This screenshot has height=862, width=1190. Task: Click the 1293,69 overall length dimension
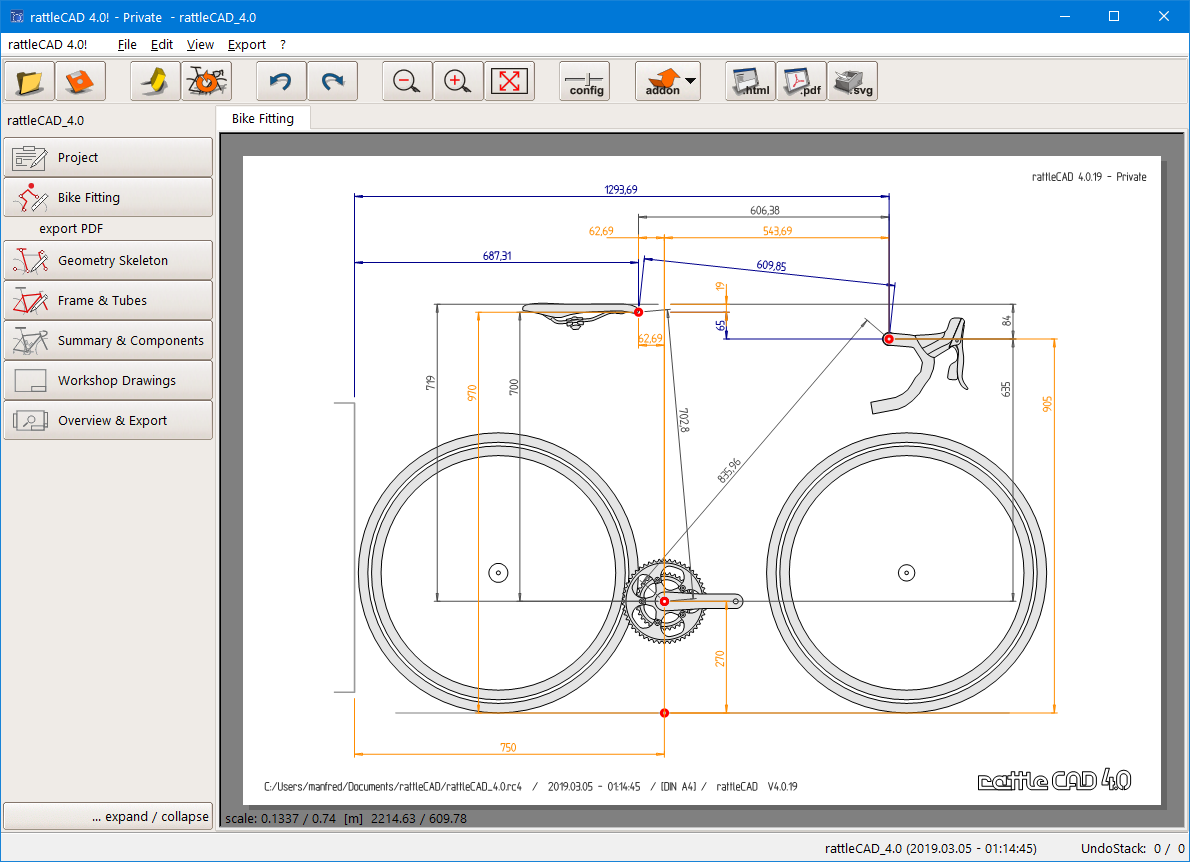click(x=621, y=190)
